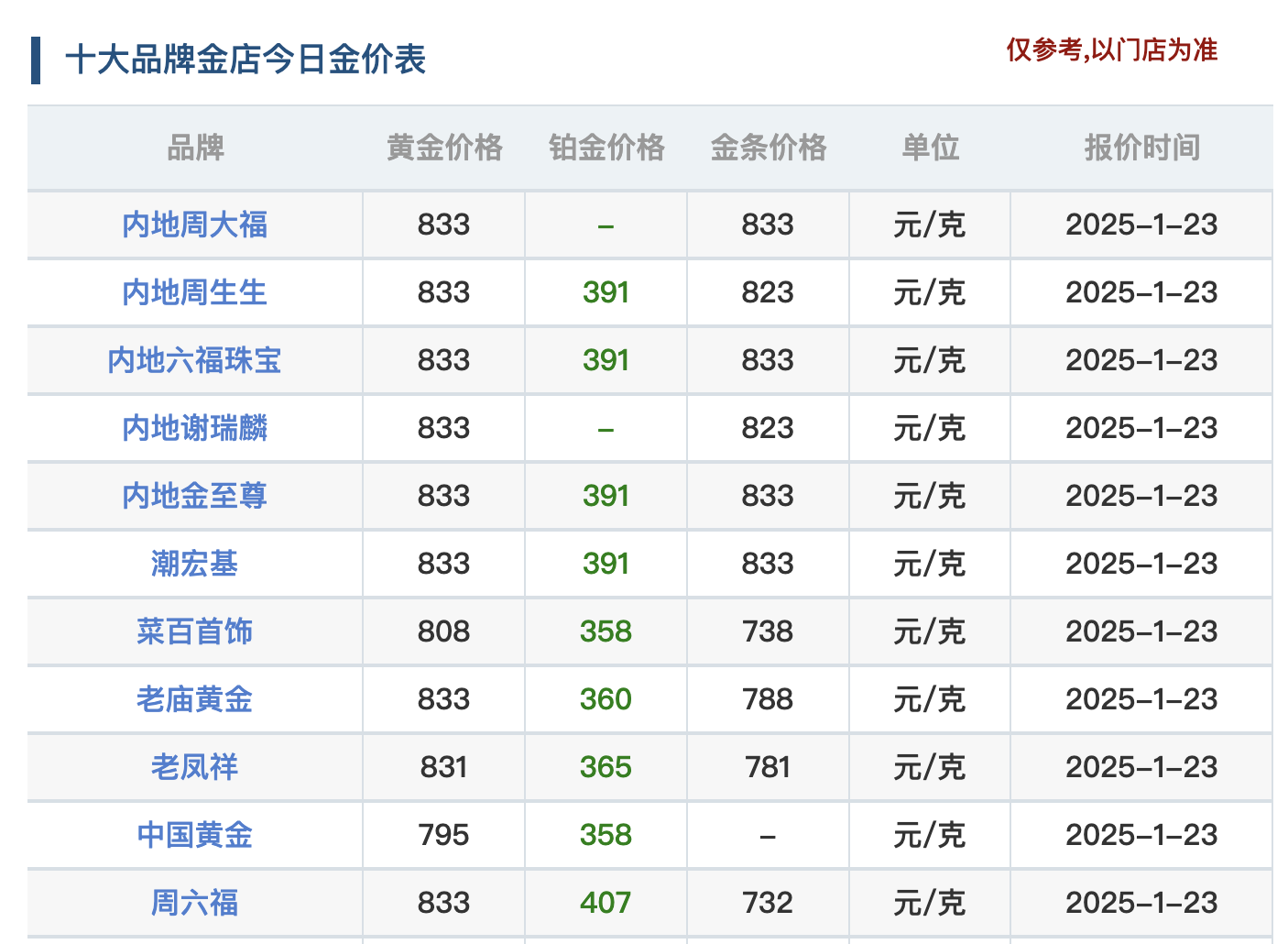Click the 品牌 column header
This screenshot has width=1288, height=944.
195,148
